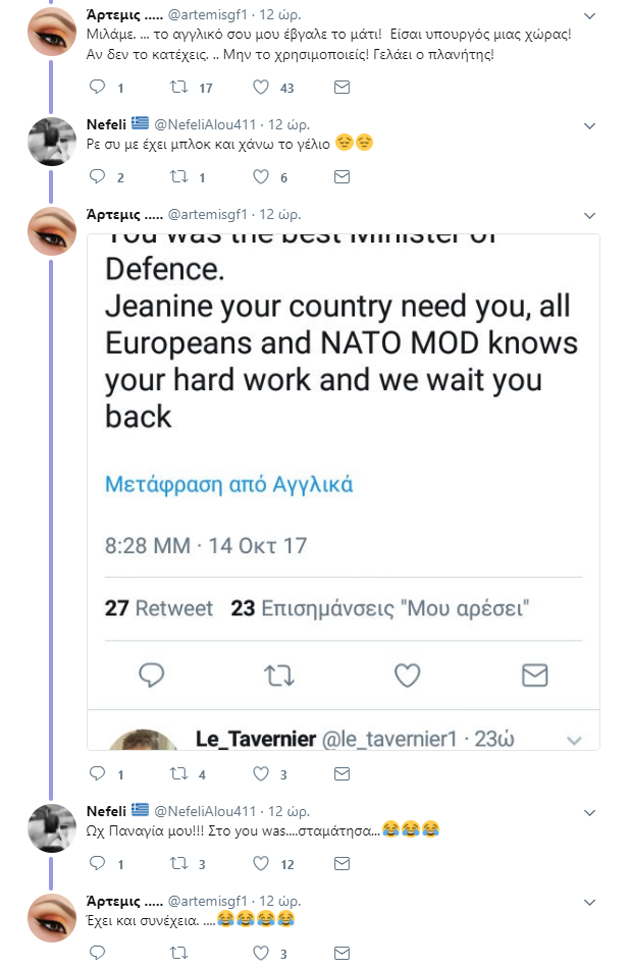Viewport: 630px width, 969px height.
Task: Share Nefeli's 'you was' tweet by message
Action: 341,863
